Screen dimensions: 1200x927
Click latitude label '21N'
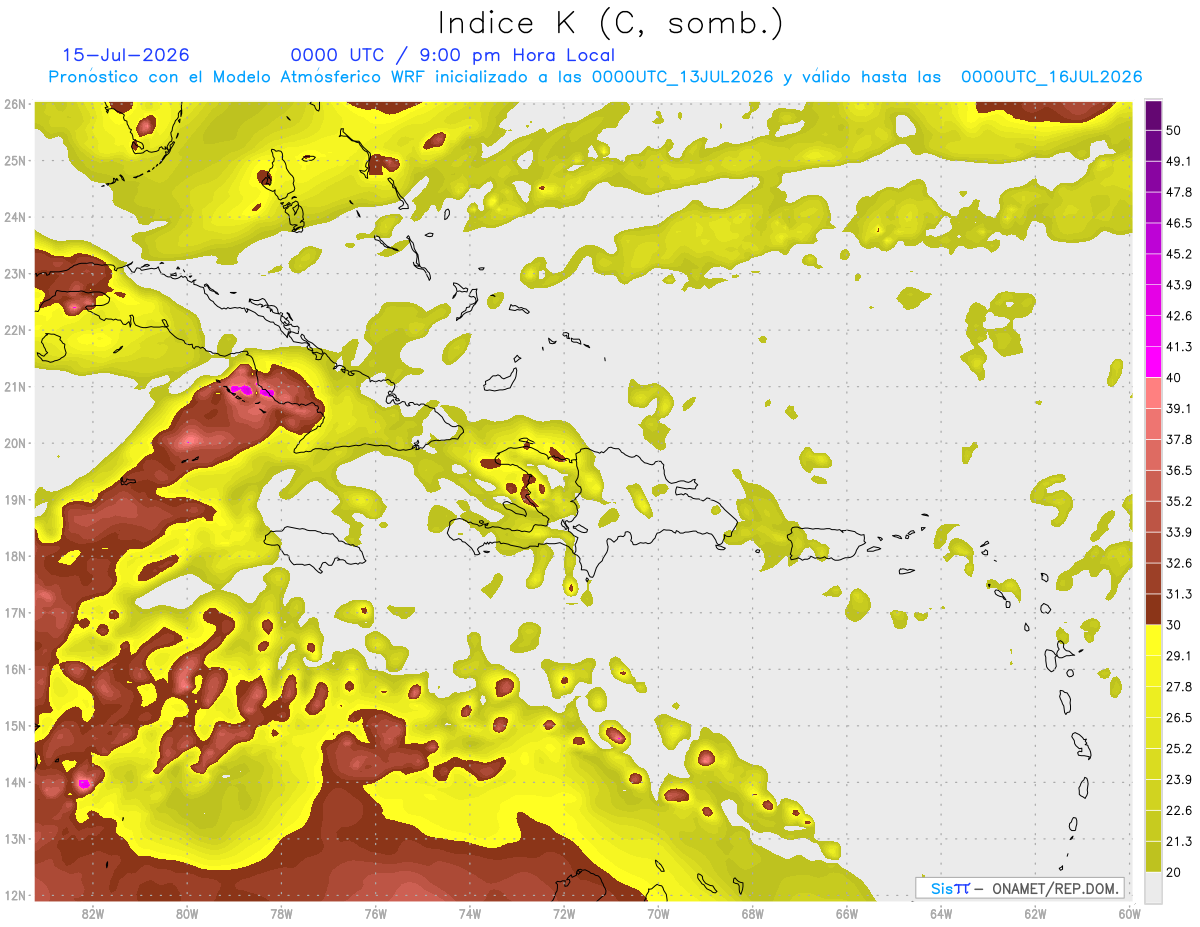click(x=14, y=387)
